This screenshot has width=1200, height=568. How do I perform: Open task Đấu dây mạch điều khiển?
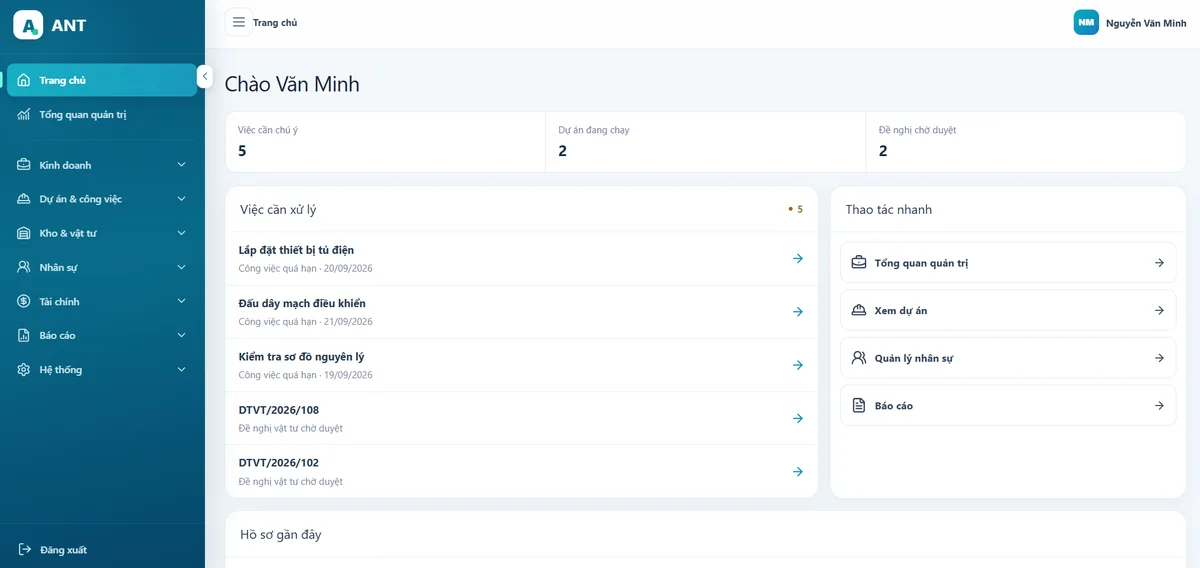tap(521, 312)
